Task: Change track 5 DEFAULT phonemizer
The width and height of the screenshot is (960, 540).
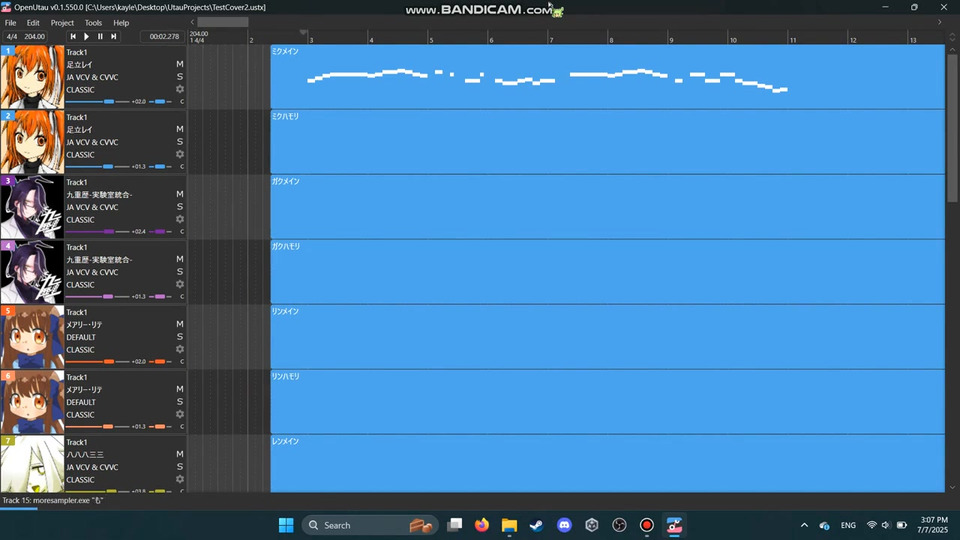Action: click(x=81, y=337)
